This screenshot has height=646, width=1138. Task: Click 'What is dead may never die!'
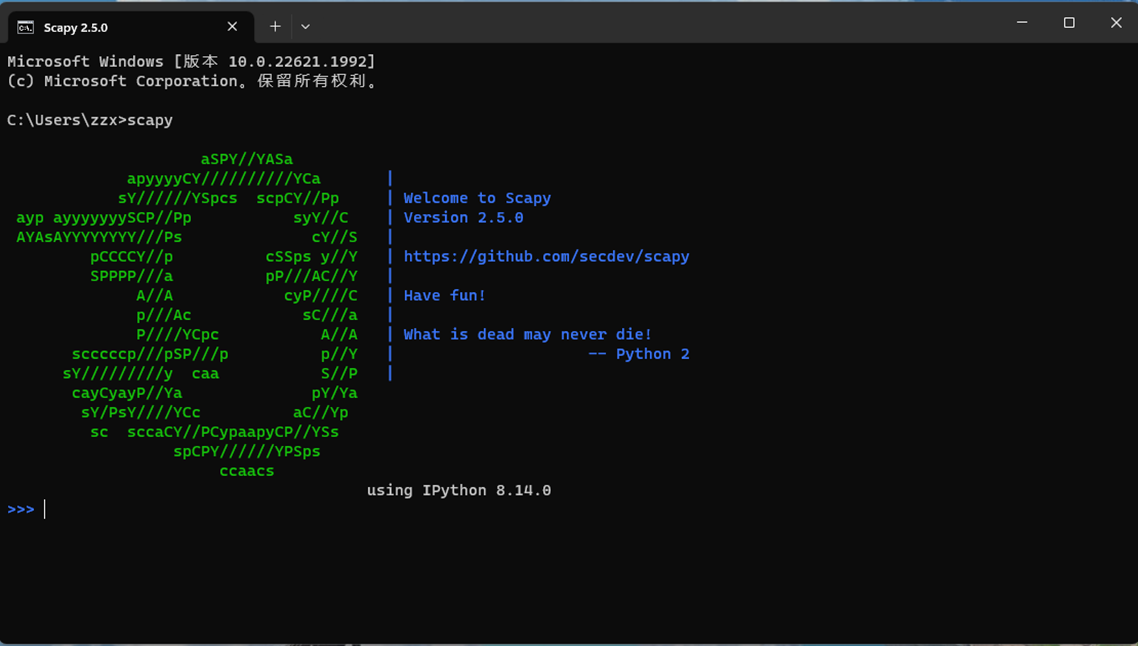click(528, 335)
